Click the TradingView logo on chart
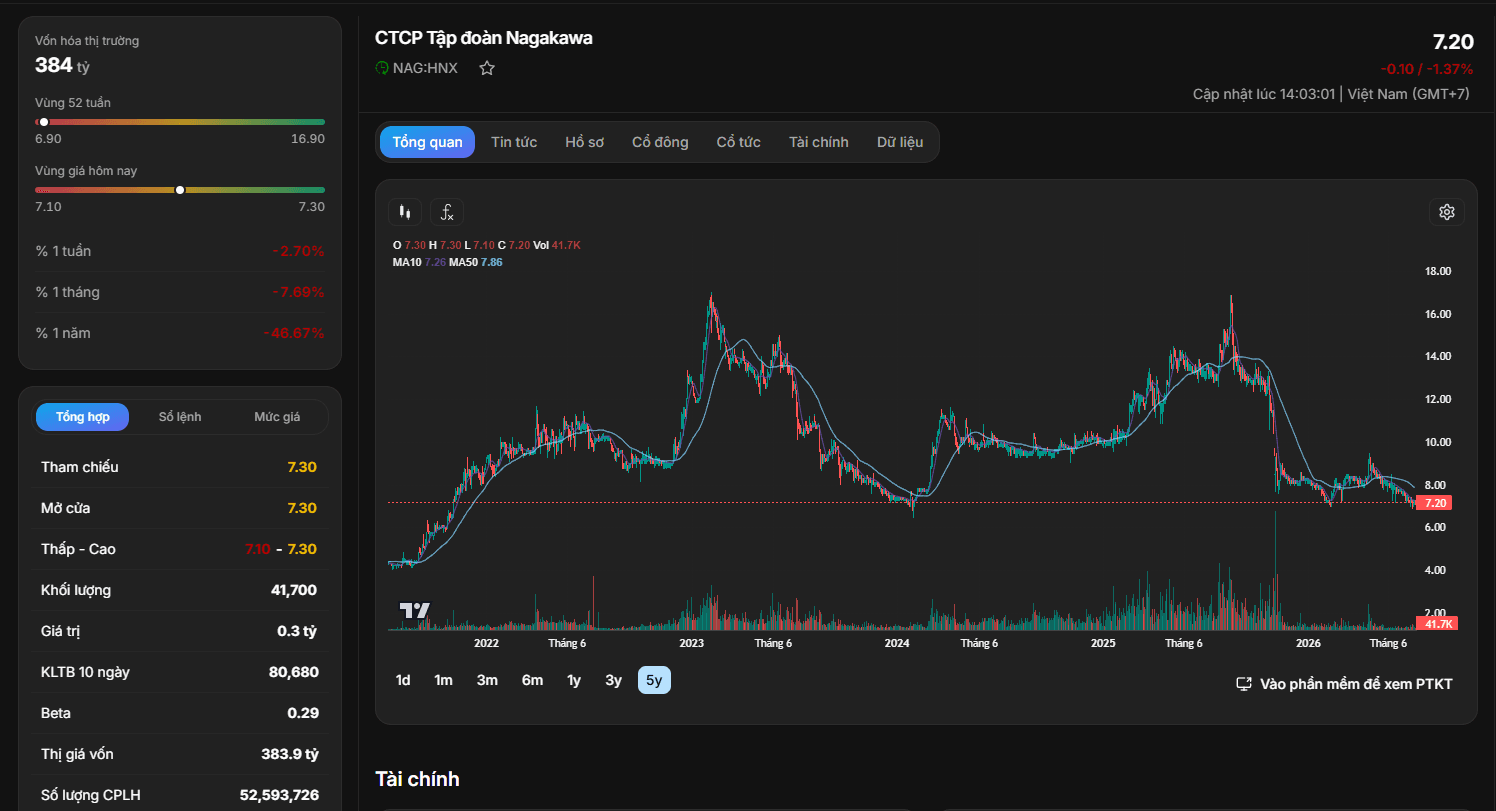1496x811 pixels. pyautogui.click(x=414, y=610)
